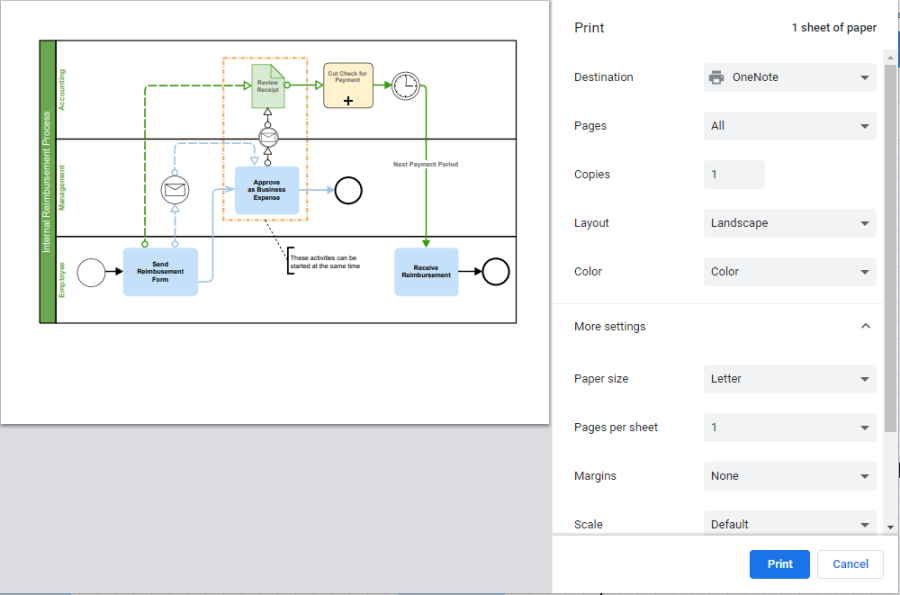
Task: Open the Destination dropdown
Action: pos(790,77)
